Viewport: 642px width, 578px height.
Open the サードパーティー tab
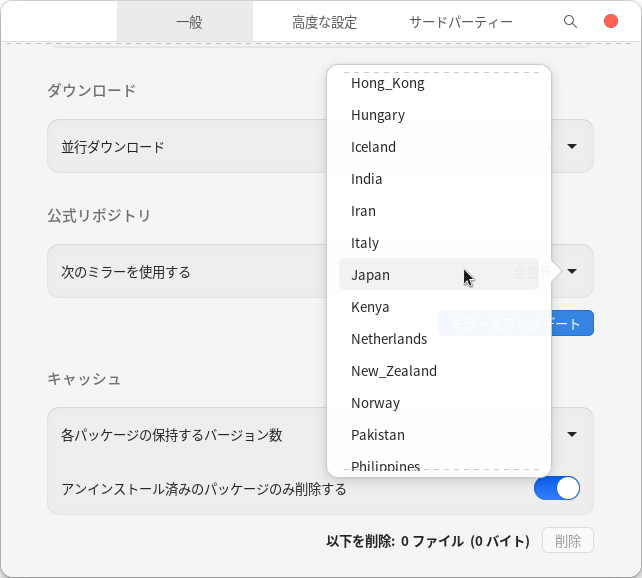tap(460, 22)
